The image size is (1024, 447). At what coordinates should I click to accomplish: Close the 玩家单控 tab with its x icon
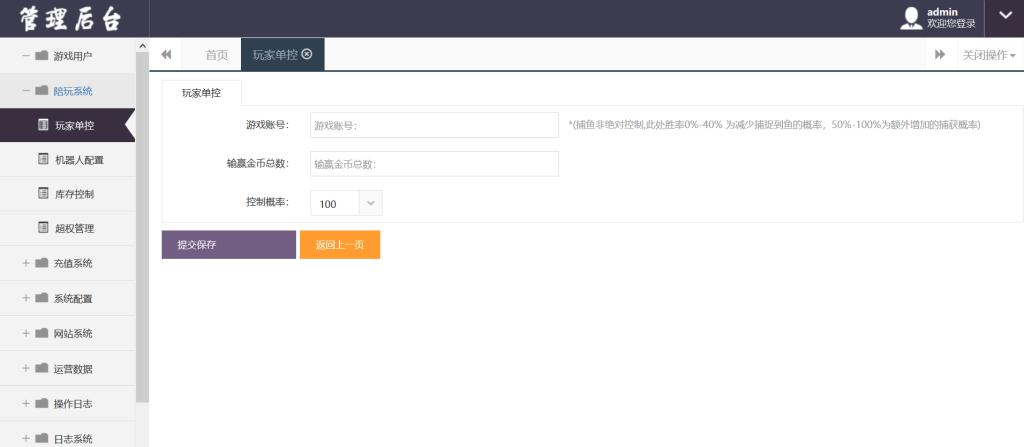pyautogui.click(x=306, y=54)
